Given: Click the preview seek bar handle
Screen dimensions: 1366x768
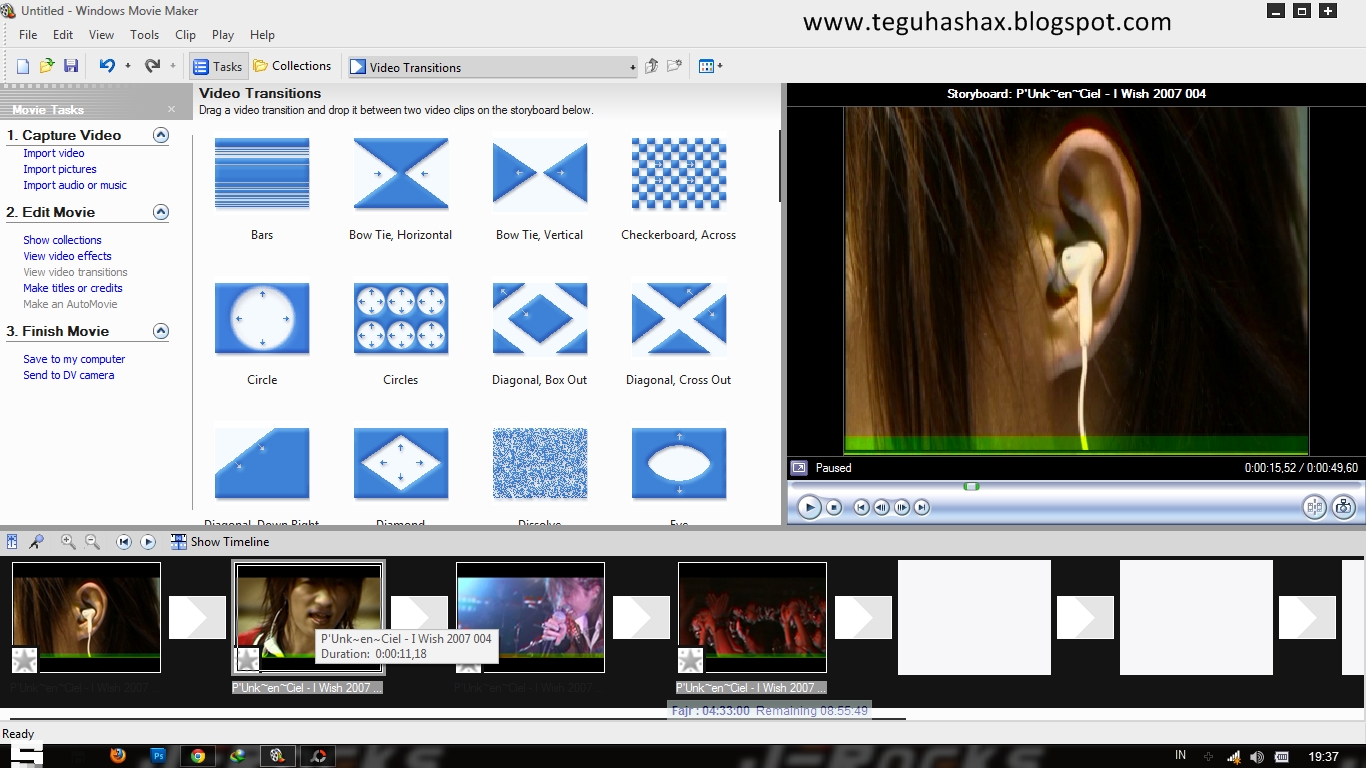Looking at the screenshot, I should click(x=971, y=486).
